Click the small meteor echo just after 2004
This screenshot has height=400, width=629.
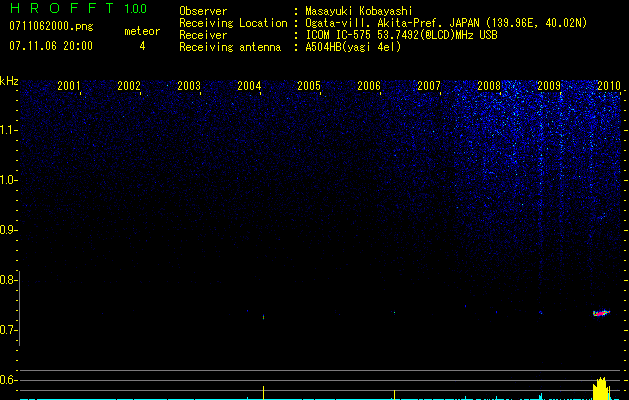coord(264,317)
